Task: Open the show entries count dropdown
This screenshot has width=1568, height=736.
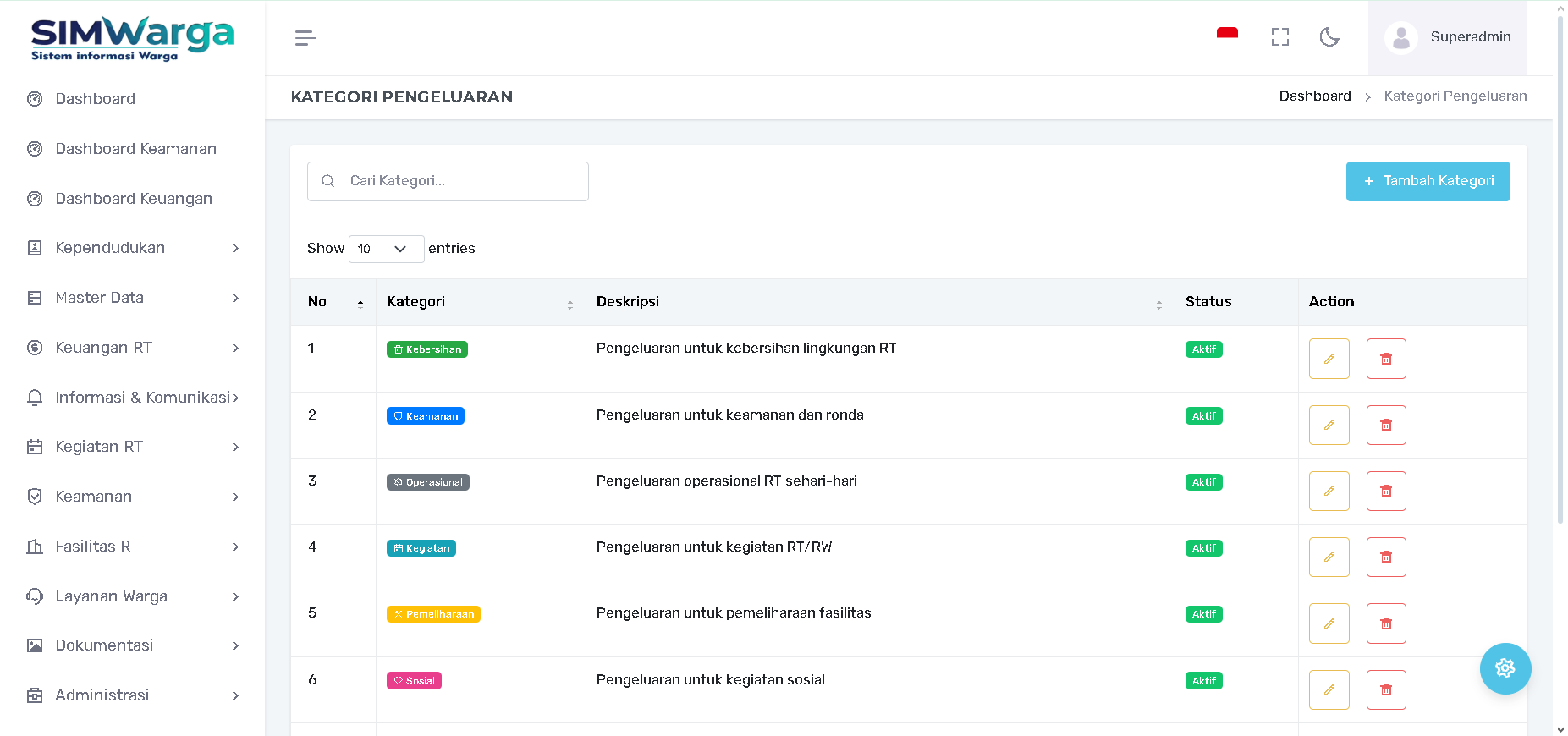Action: pyautogui.click(x=386, y=249)
